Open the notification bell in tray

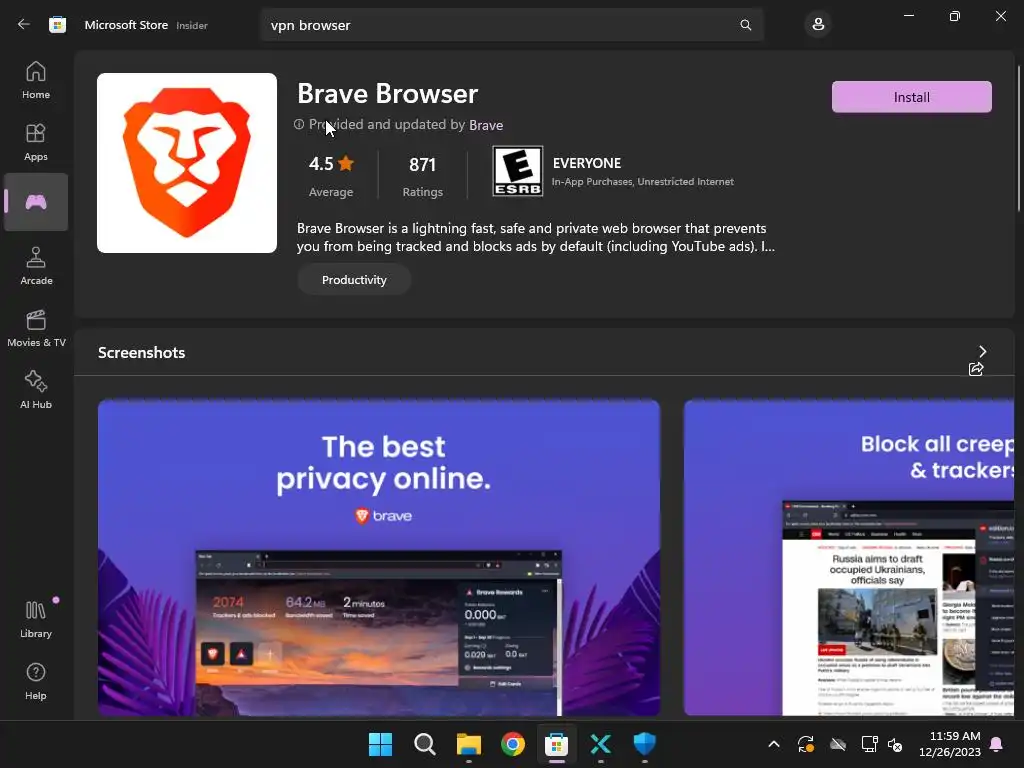pos(997,744)
